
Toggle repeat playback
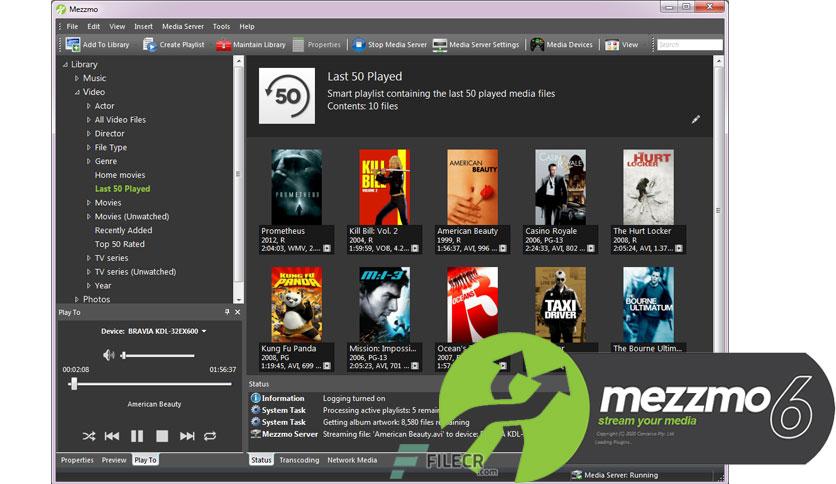pos(210,436)
